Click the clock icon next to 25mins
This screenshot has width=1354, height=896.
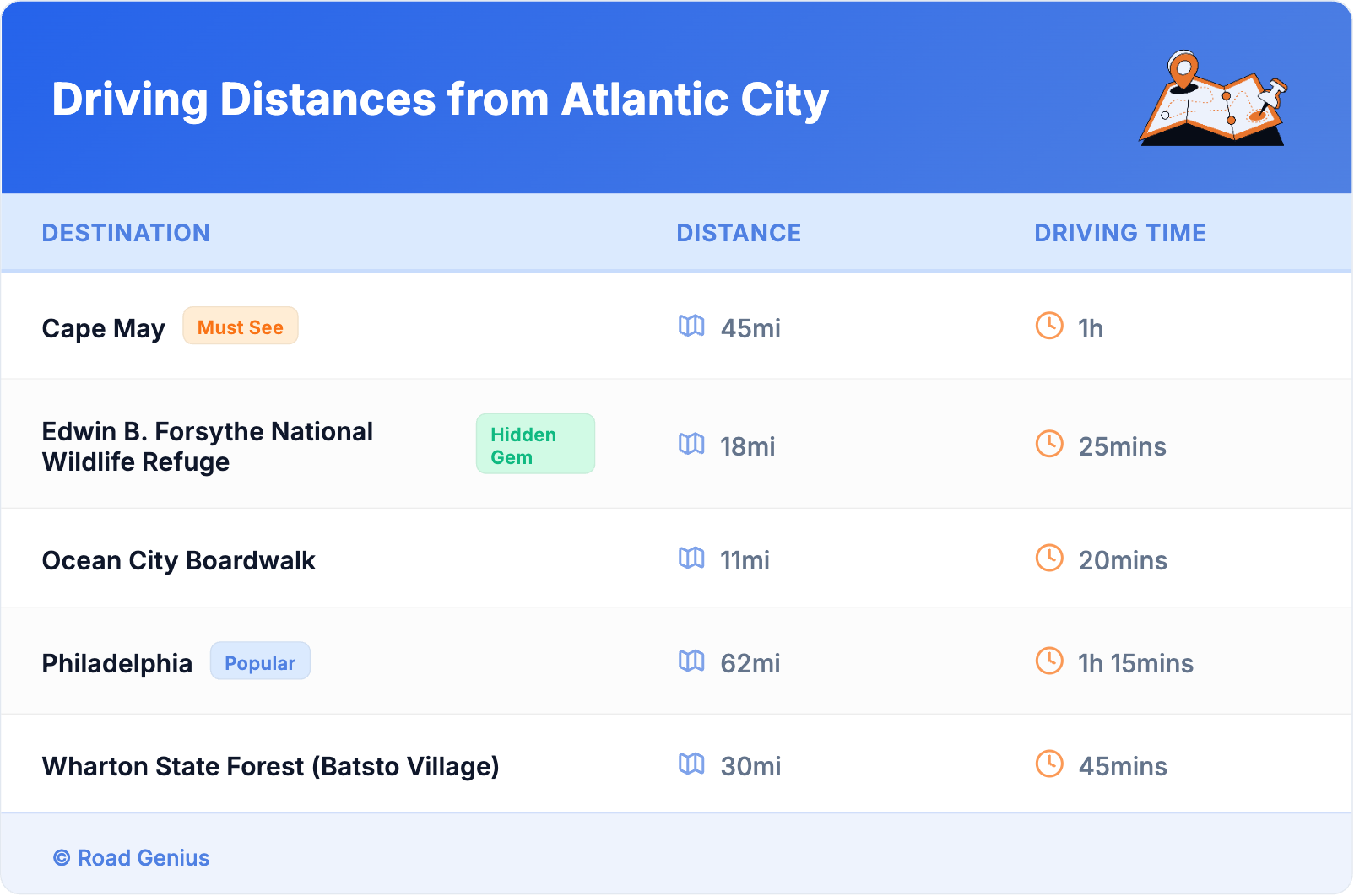[1049, 444]
